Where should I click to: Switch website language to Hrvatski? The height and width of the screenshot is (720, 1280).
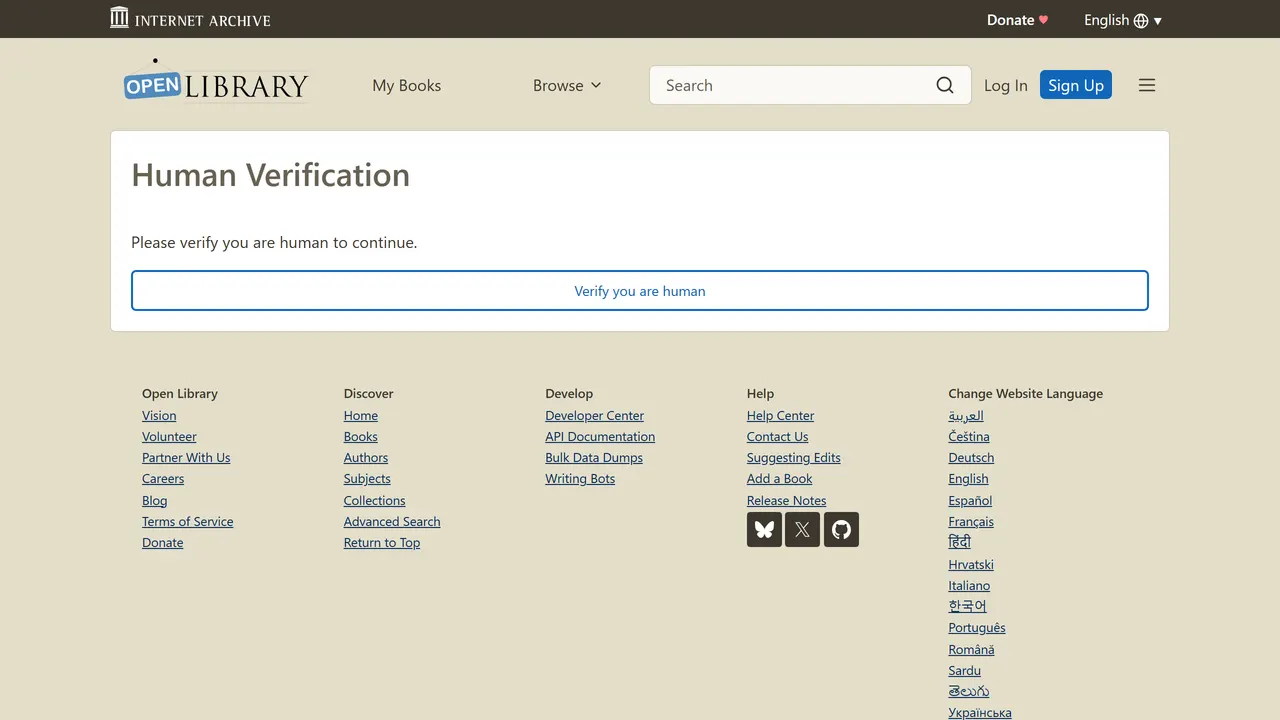point(971,565)
